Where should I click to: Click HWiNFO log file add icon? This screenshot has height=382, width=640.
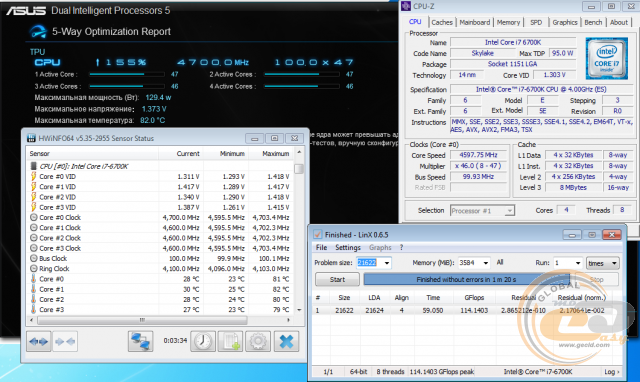[x=231, y=341]
